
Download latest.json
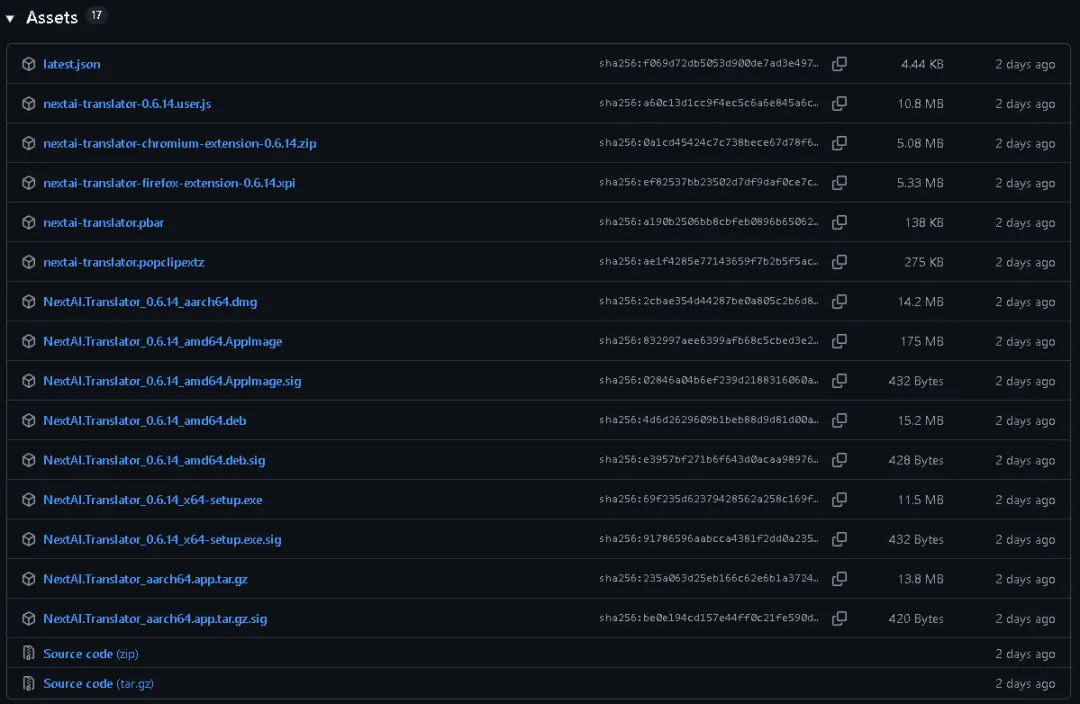click(x=72, y=64)
